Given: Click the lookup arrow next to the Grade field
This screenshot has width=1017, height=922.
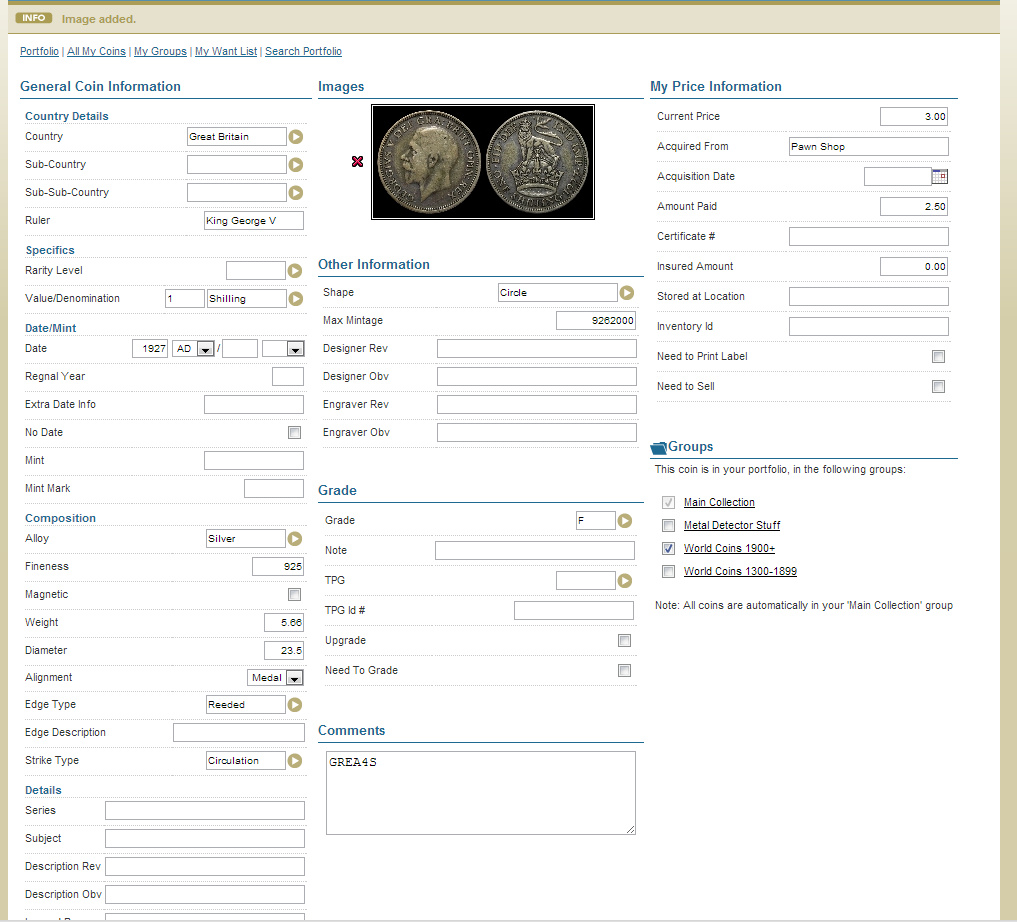Looking at the screenshot, I should (626, 520).
